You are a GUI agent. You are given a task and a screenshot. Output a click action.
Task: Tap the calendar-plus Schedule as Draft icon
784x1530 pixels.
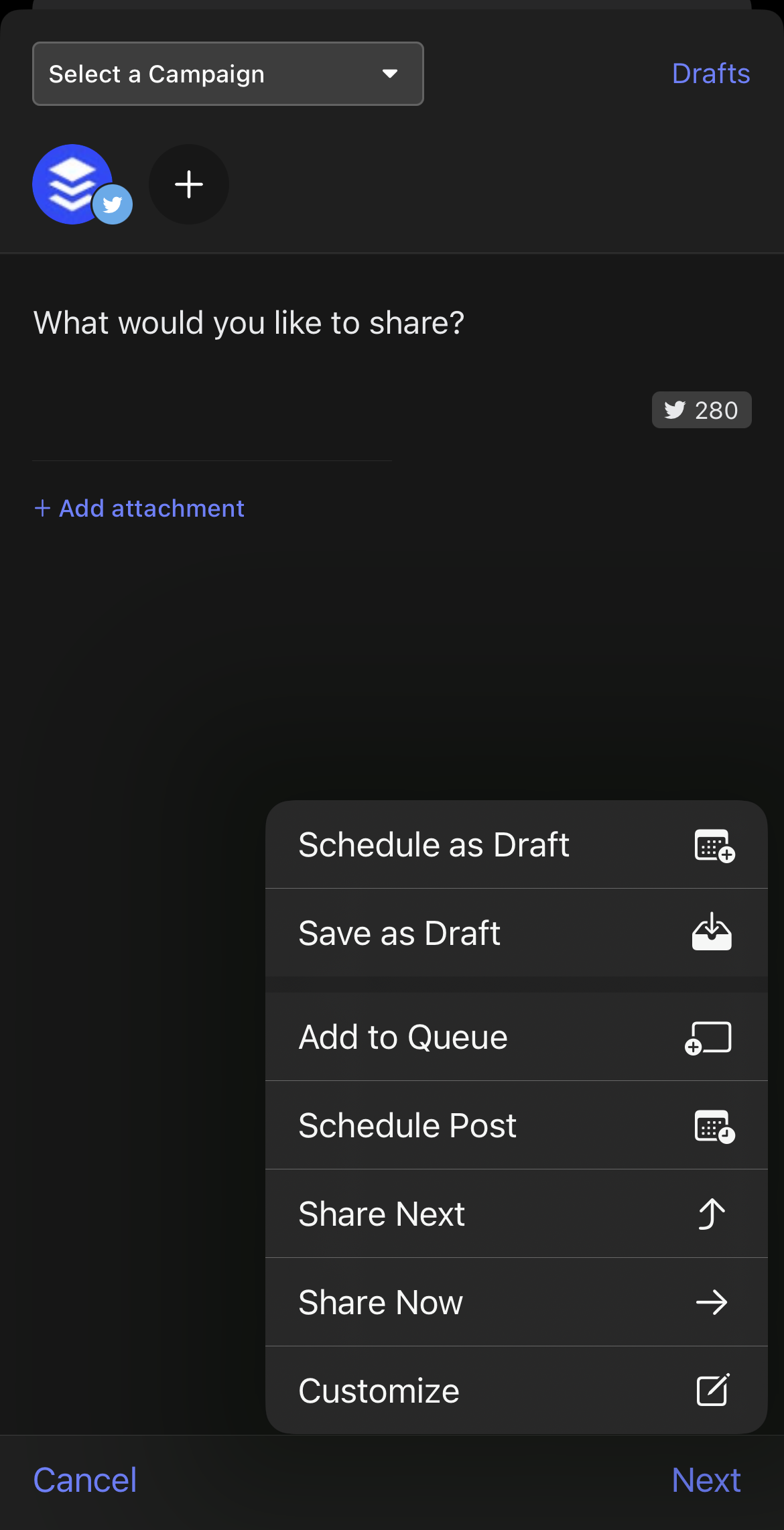[714, 845]
